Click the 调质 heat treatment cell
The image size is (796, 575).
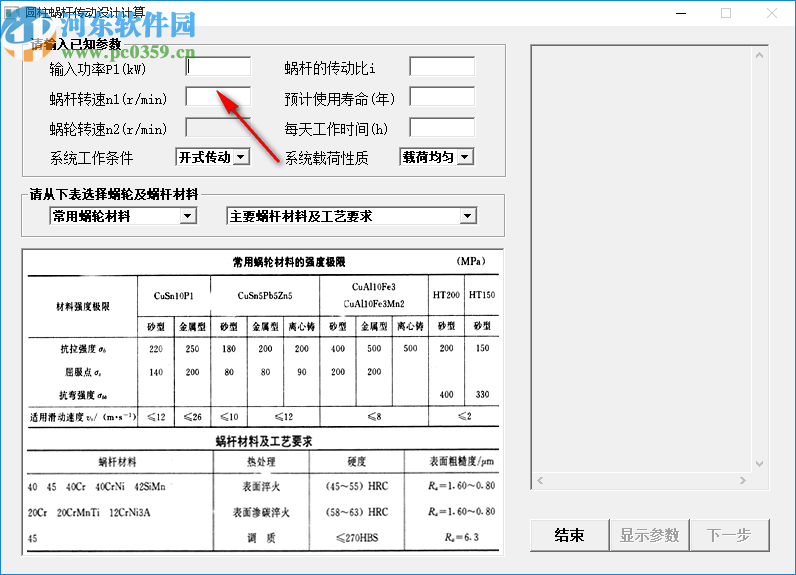(x=261, y=538)
